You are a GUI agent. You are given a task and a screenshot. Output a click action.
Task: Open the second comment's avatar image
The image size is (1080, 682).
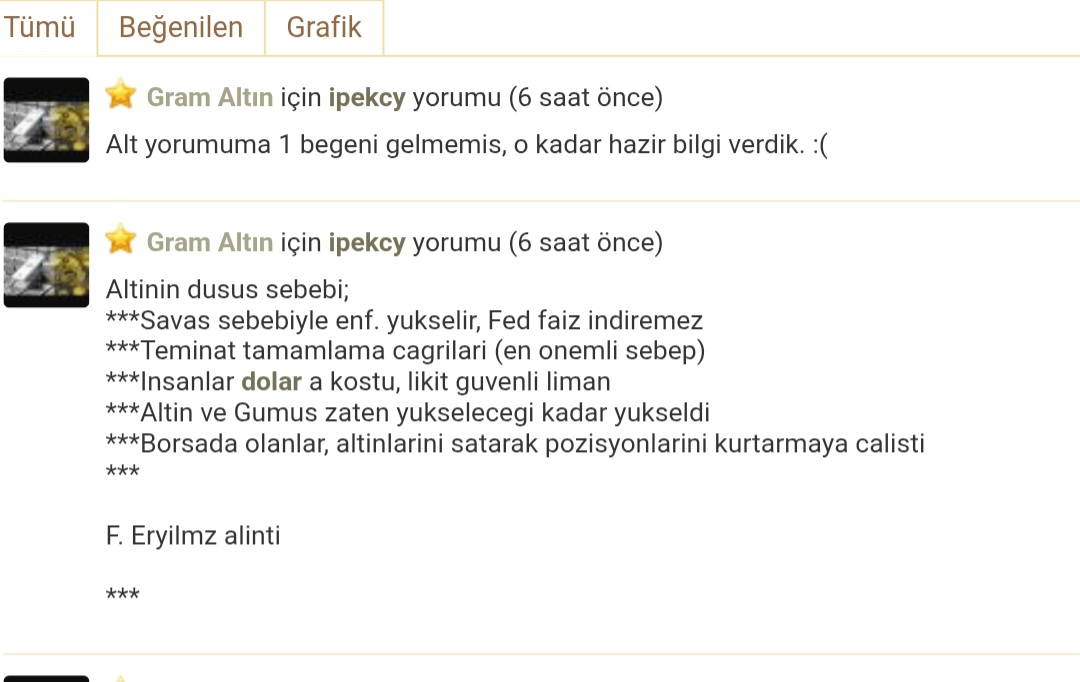click(46, 264)
